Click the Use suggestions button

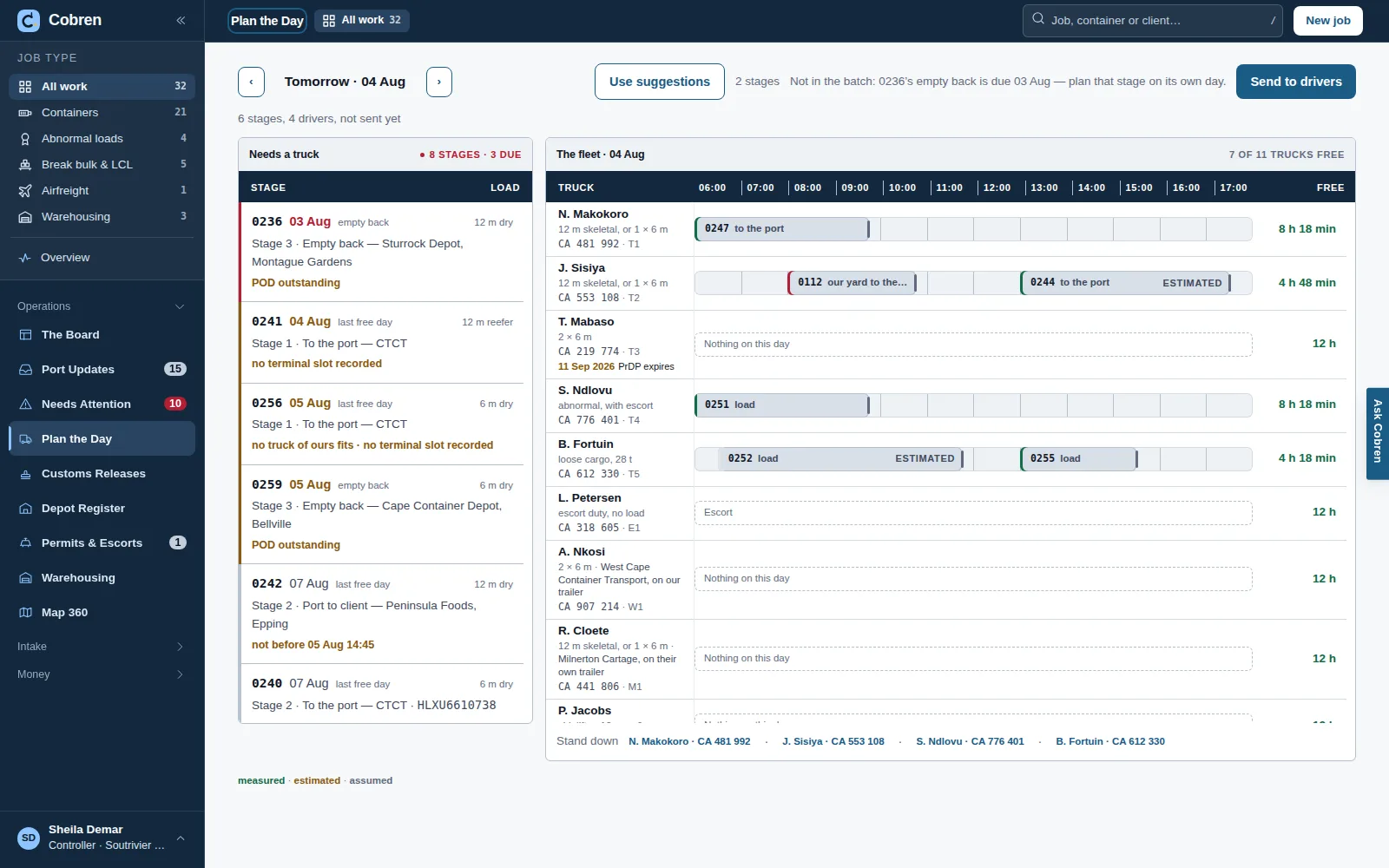tap(660, 82)
